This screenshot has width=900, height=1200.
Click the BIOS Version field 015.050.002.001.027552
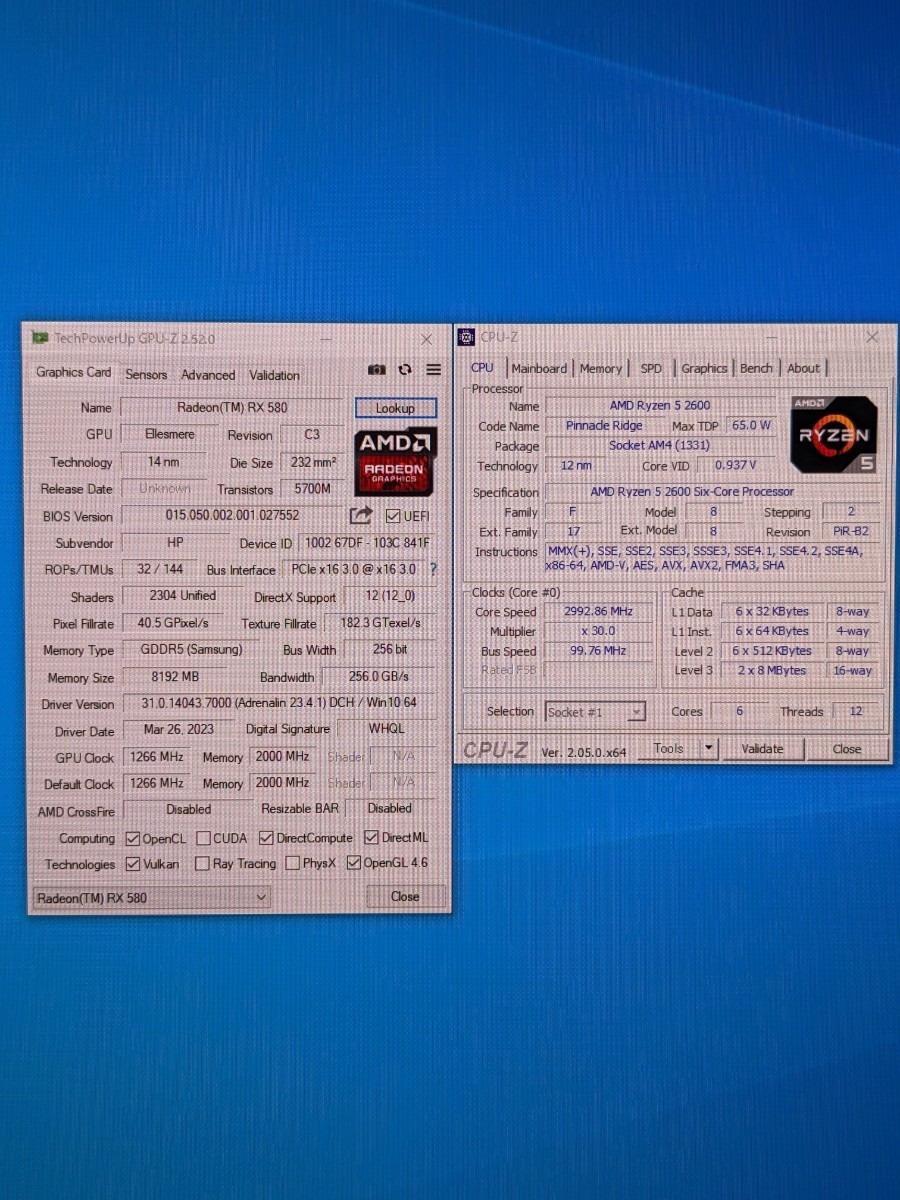[x=232, y=516]
